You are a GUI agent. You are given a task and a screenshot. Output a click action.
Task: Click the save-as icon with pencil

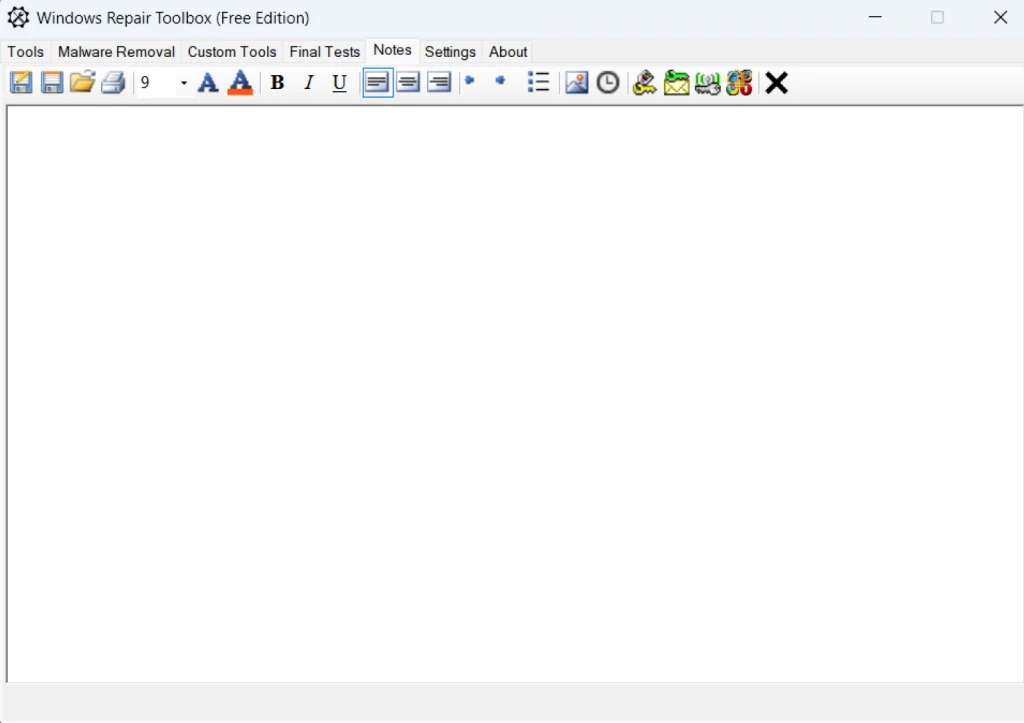point(21,83)
